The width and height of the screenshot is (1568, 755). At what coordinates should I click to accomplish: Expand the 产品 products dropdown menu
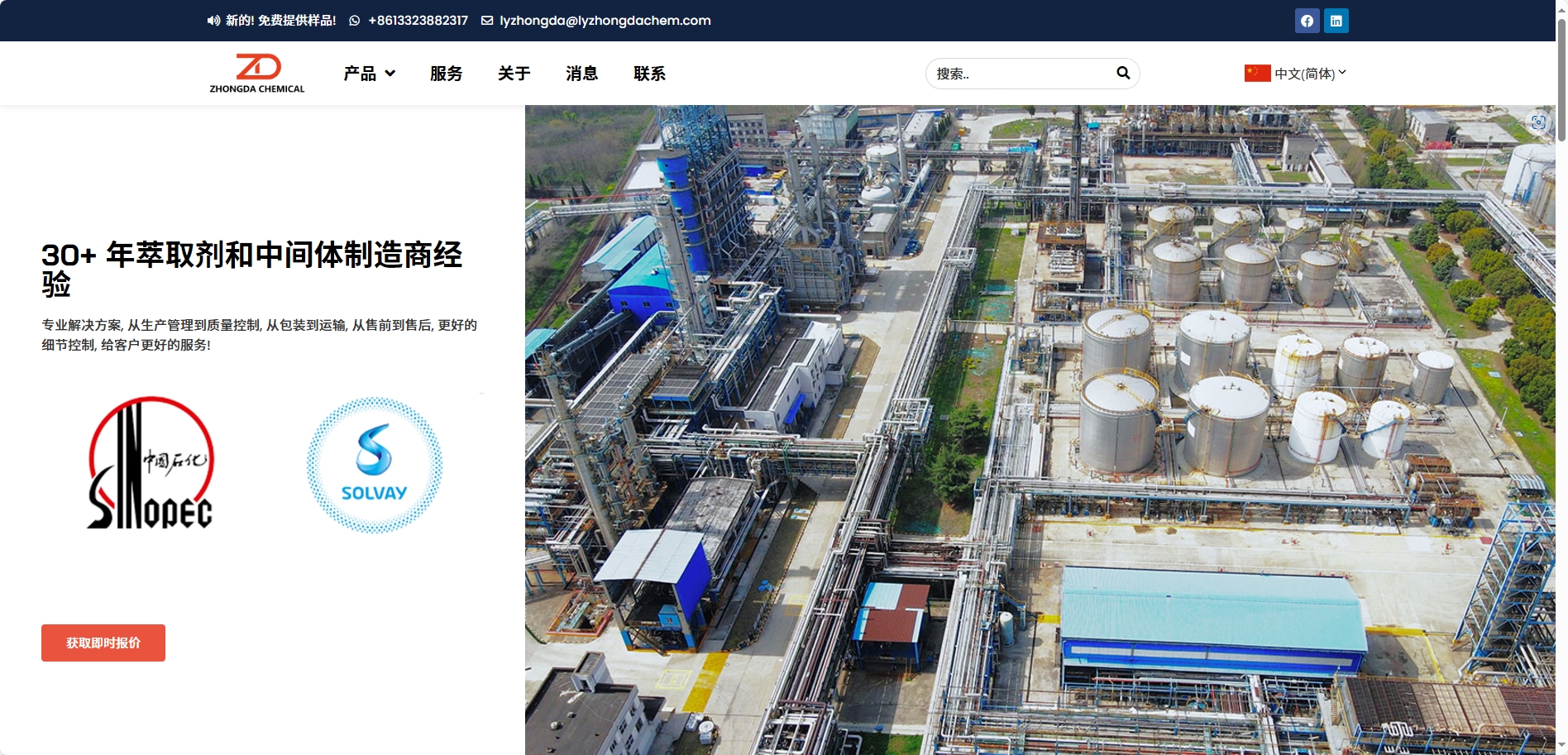pos(369,74)
